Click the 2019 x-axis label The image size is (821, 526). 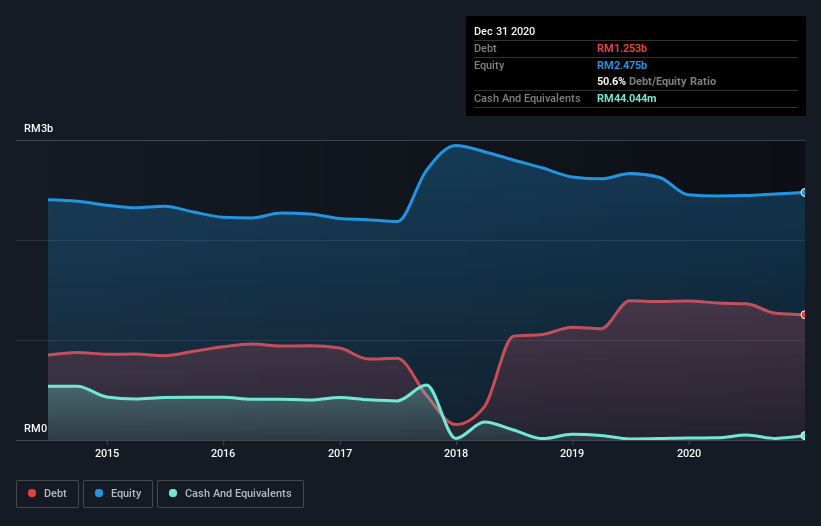[572, 453]
